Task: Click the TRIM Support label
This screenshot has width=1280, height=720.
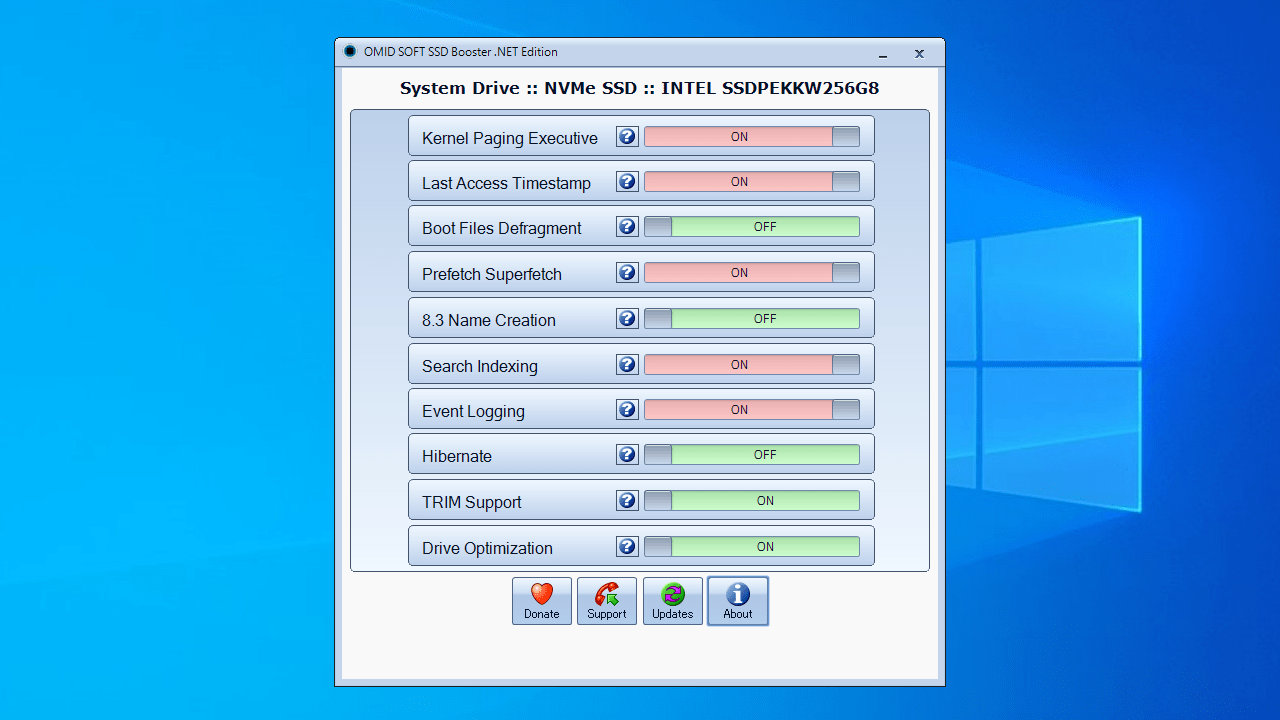Action: pyautogui.click(x=472, y=502)
